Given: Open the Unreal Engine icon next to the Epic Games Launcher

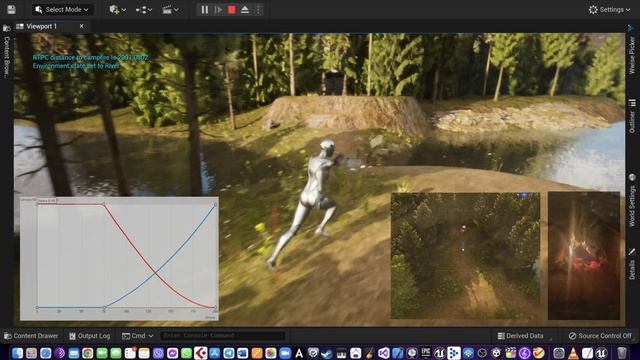Looking at the screenshot, I should pyautogui.click(x=440, y=353).
